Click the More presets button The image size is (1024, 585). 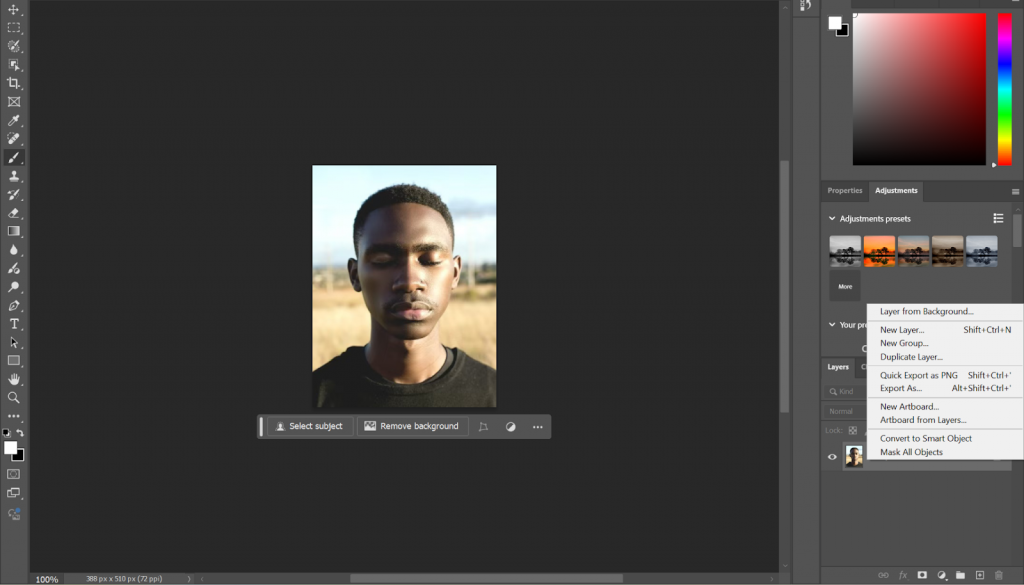click(x=845, y=287)
